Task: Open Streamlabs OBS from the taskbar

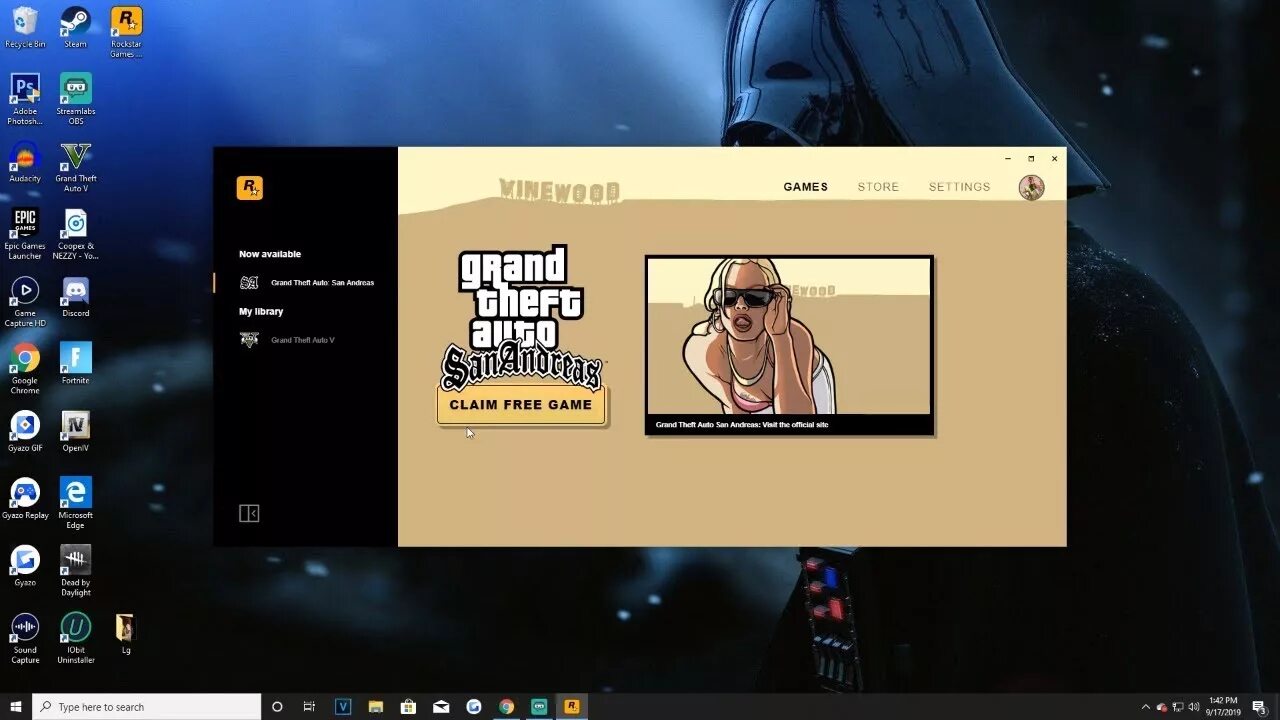Action: click(x=539, y=707)
